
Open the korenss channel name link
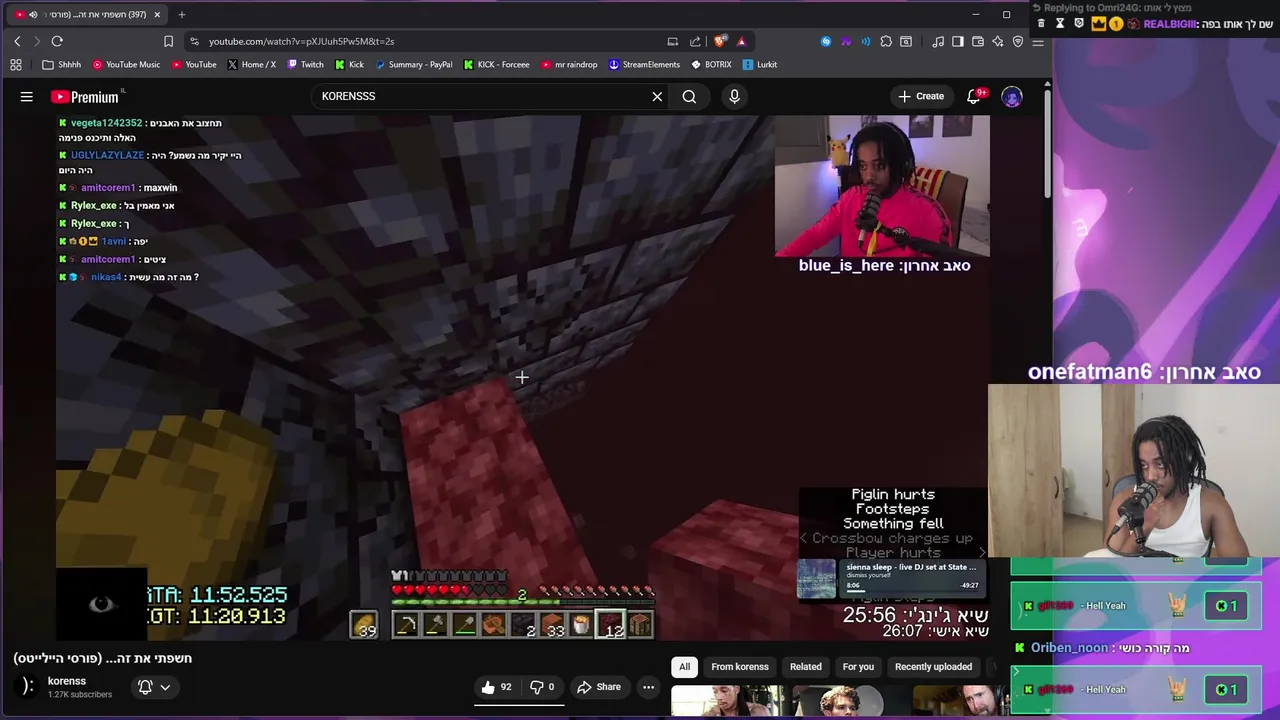point(67,681)
